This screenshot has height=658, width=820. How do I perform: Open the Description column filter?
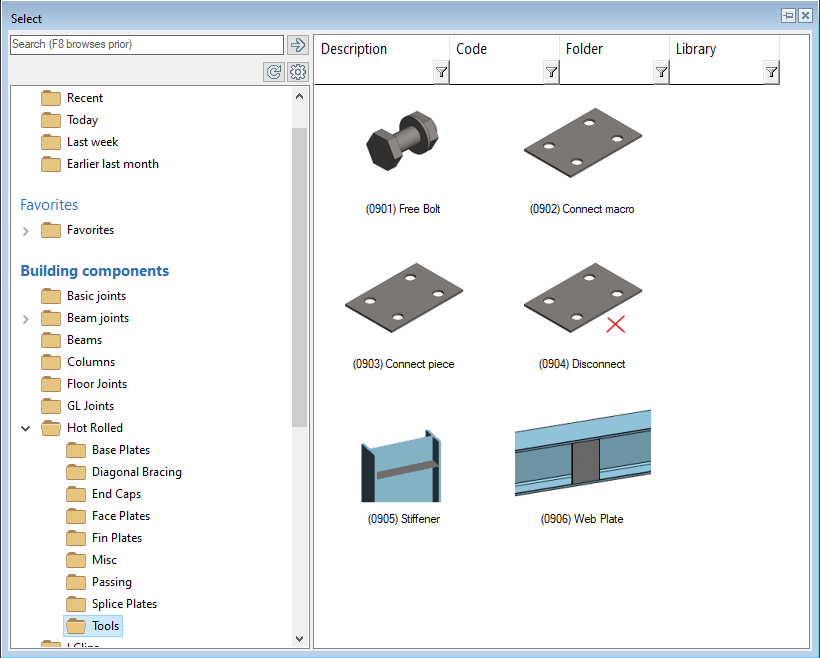click(x=441, y=72)
